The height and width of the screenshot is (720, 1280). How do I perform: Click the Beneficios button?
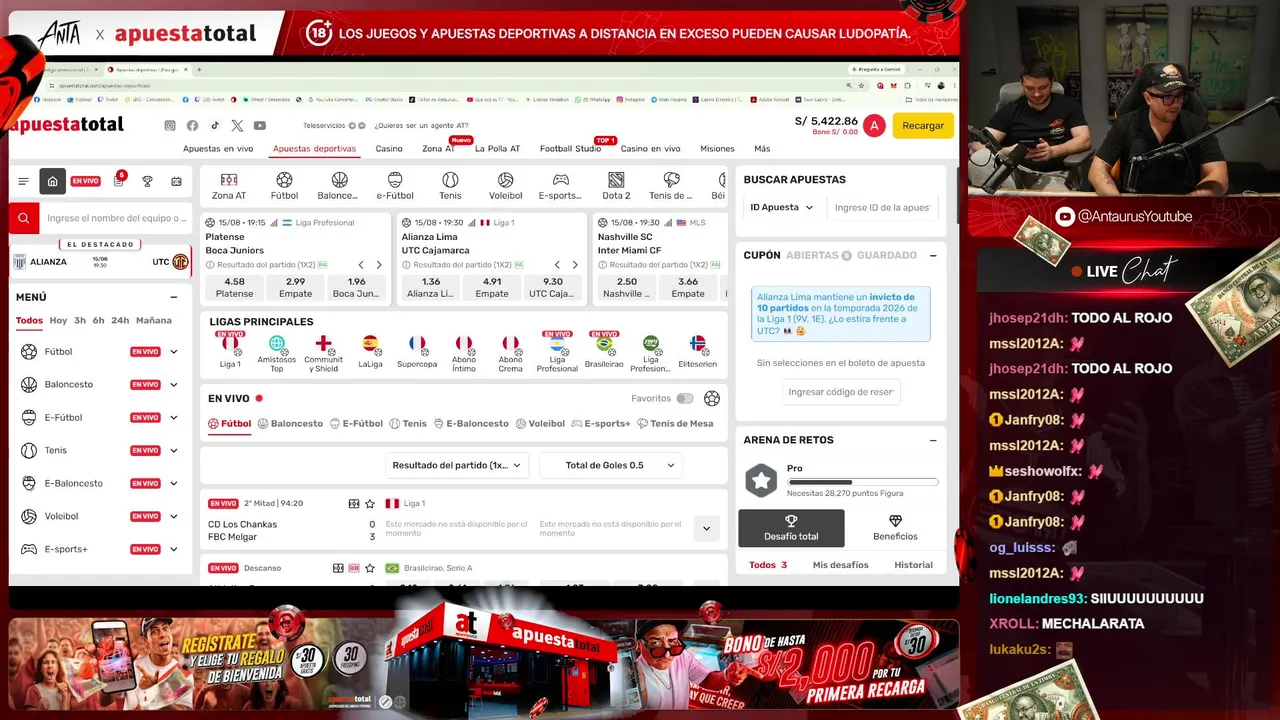pyautogui.click(x=895, y=528)
